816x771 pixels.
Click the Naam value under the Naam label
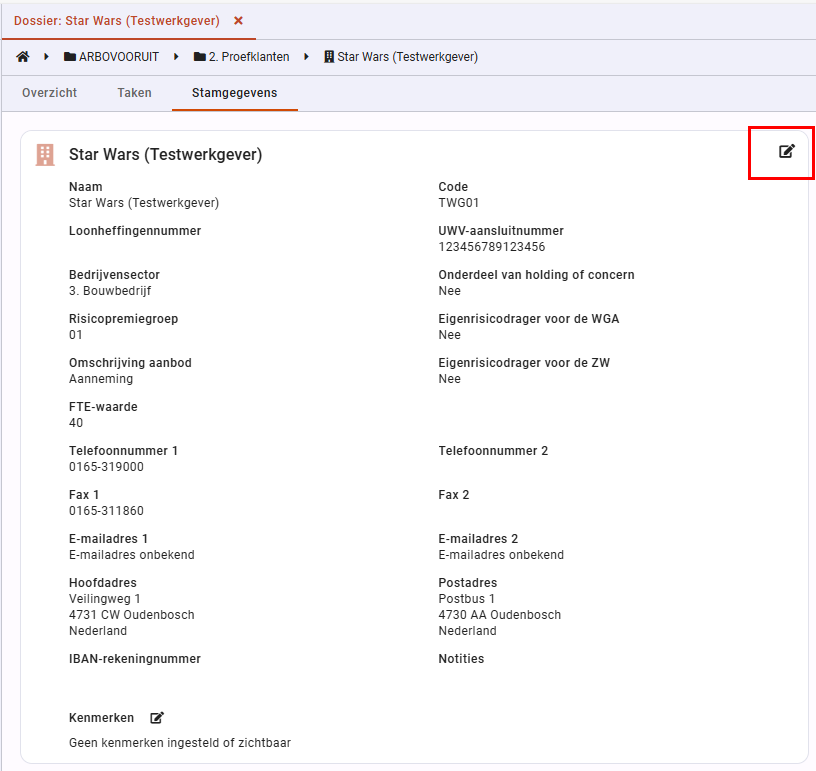144,203
